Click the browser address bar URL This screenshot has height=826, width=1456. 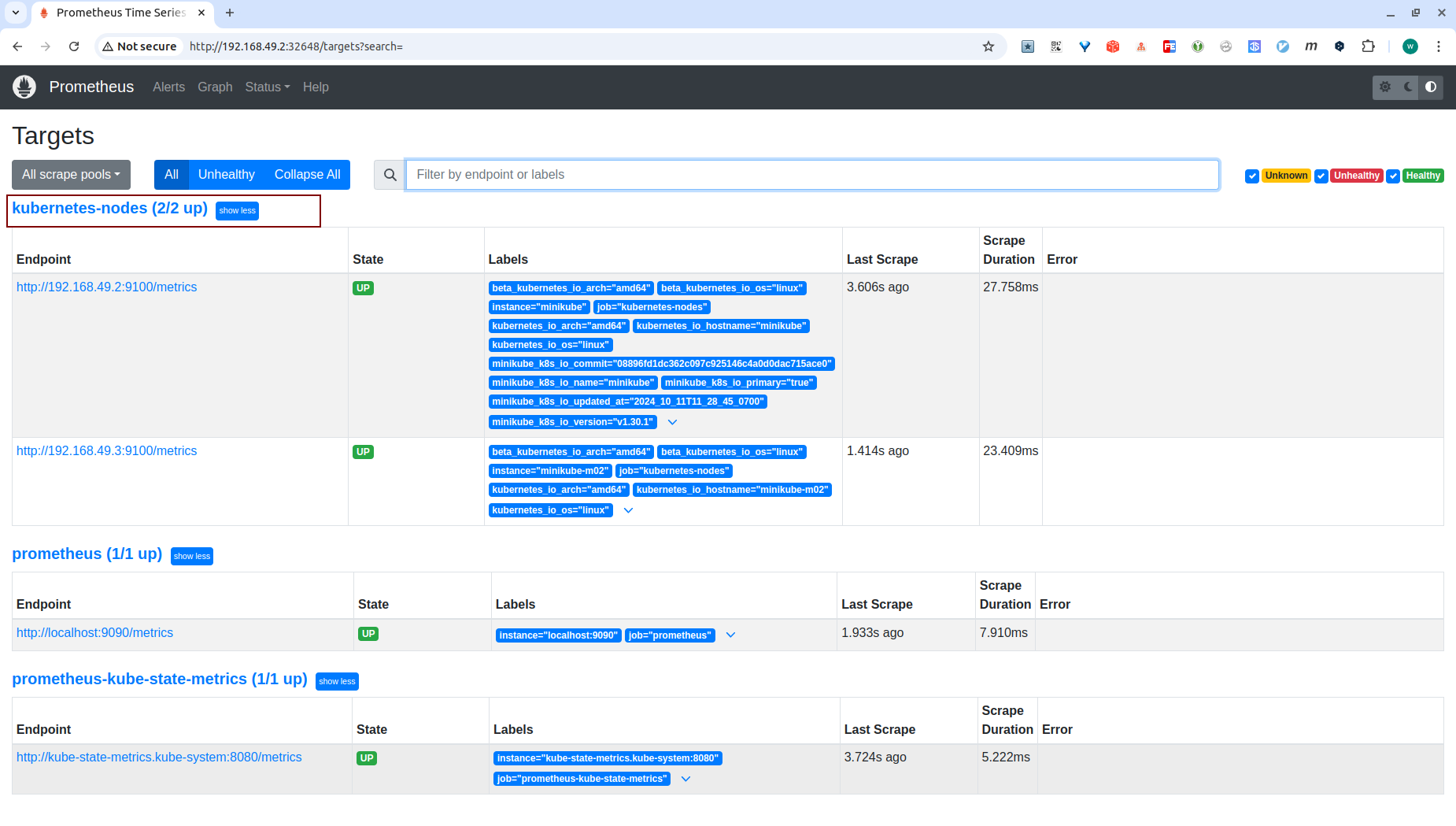click(x=296, y=46)
